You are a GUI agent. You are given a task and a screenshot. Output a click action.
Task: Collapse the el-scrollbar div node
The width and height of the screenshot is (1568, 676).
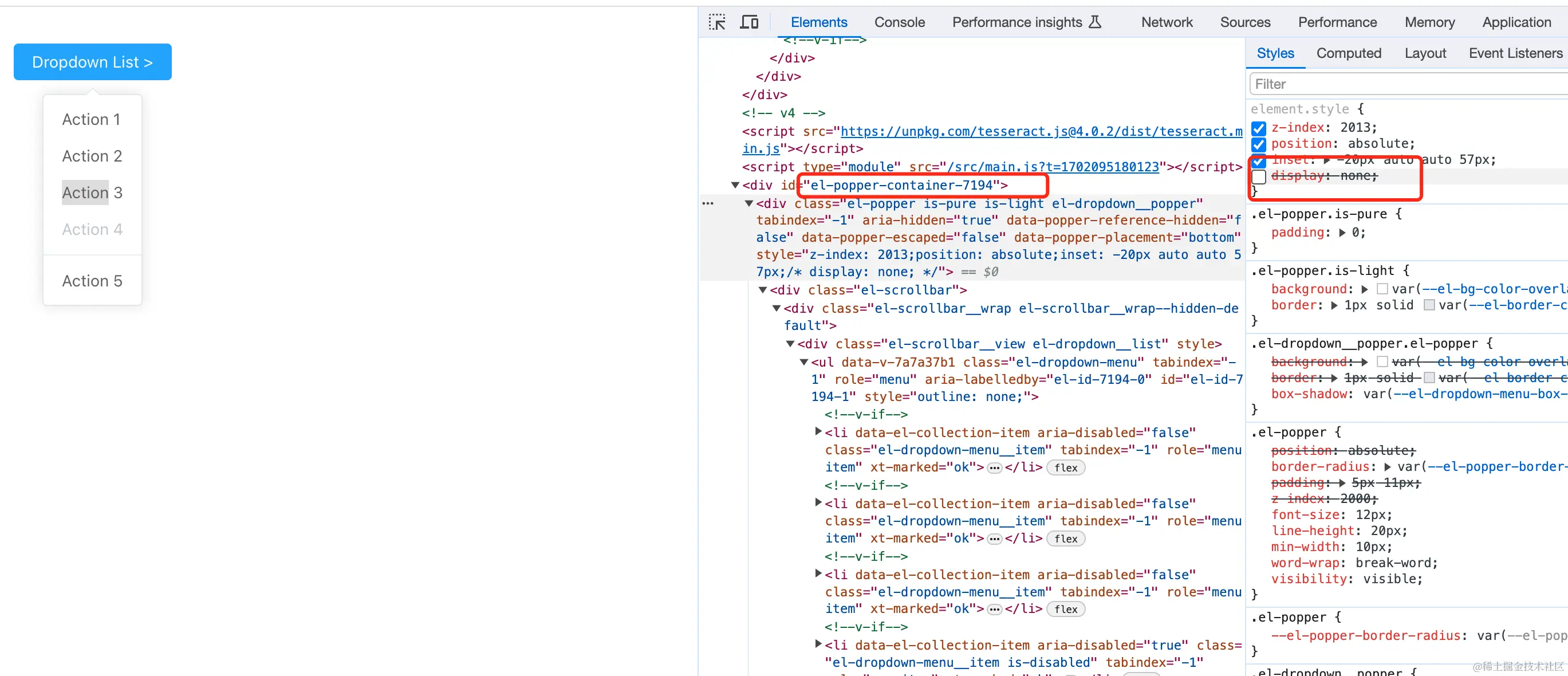[x=762, y=290]
